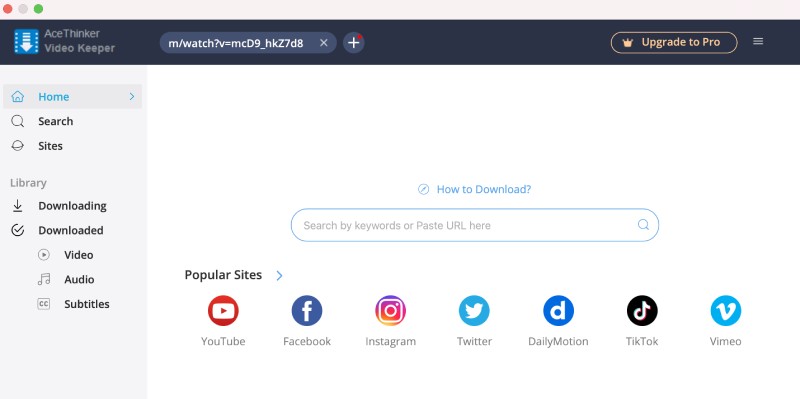The height and width of the screenshot is (399, 800).
Task: Click the Video play icon
Action: click(44, 255)
